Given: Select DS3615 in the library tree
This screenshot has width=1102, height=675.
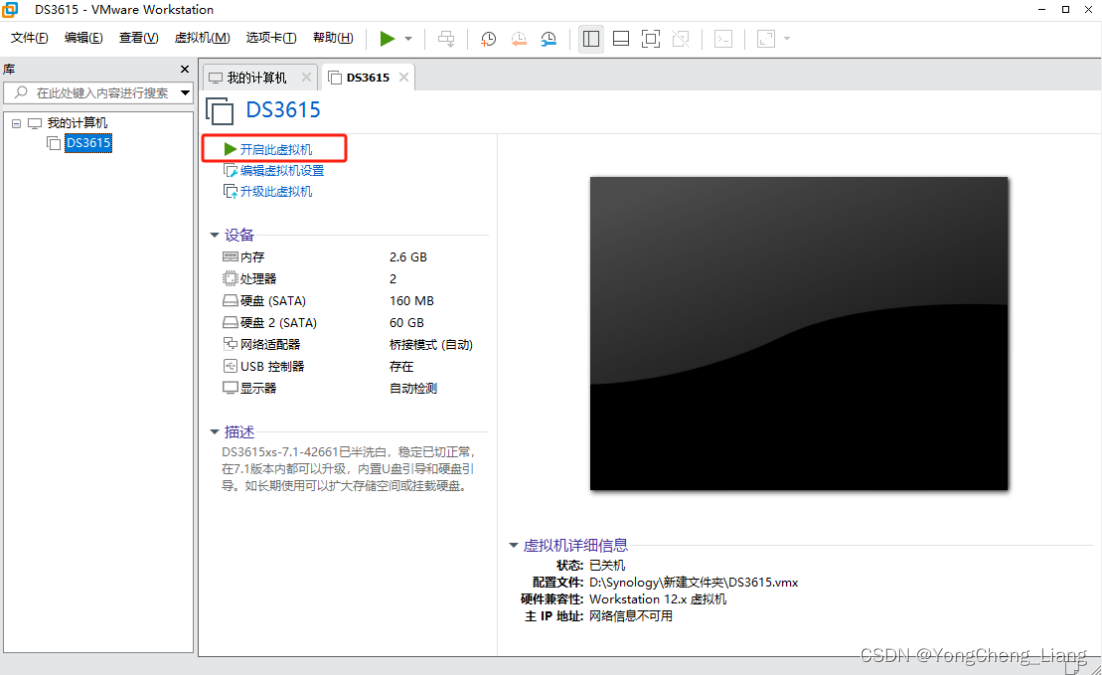Looking at the screenshot, I should [x=88, y=143].
